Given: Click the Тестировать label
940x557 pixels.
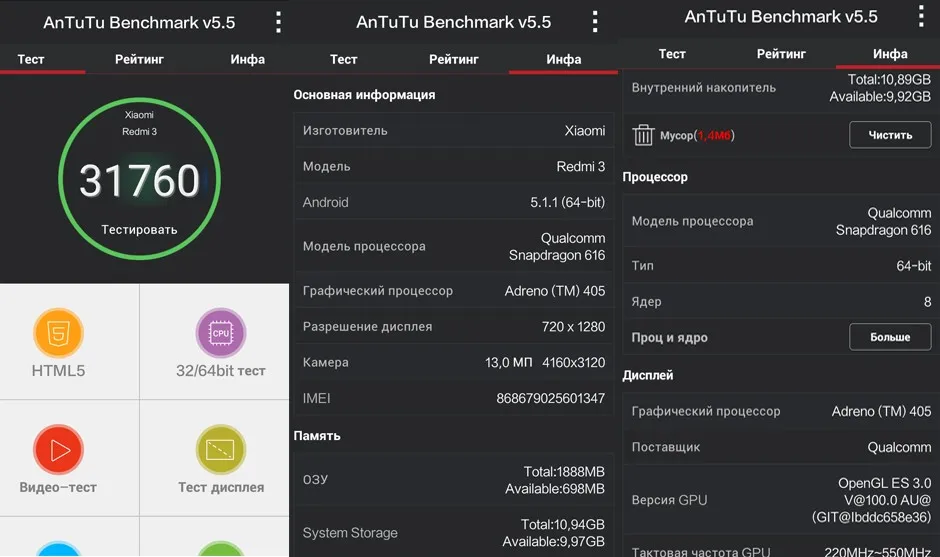Looking at the screenshot, I should 139,230.
